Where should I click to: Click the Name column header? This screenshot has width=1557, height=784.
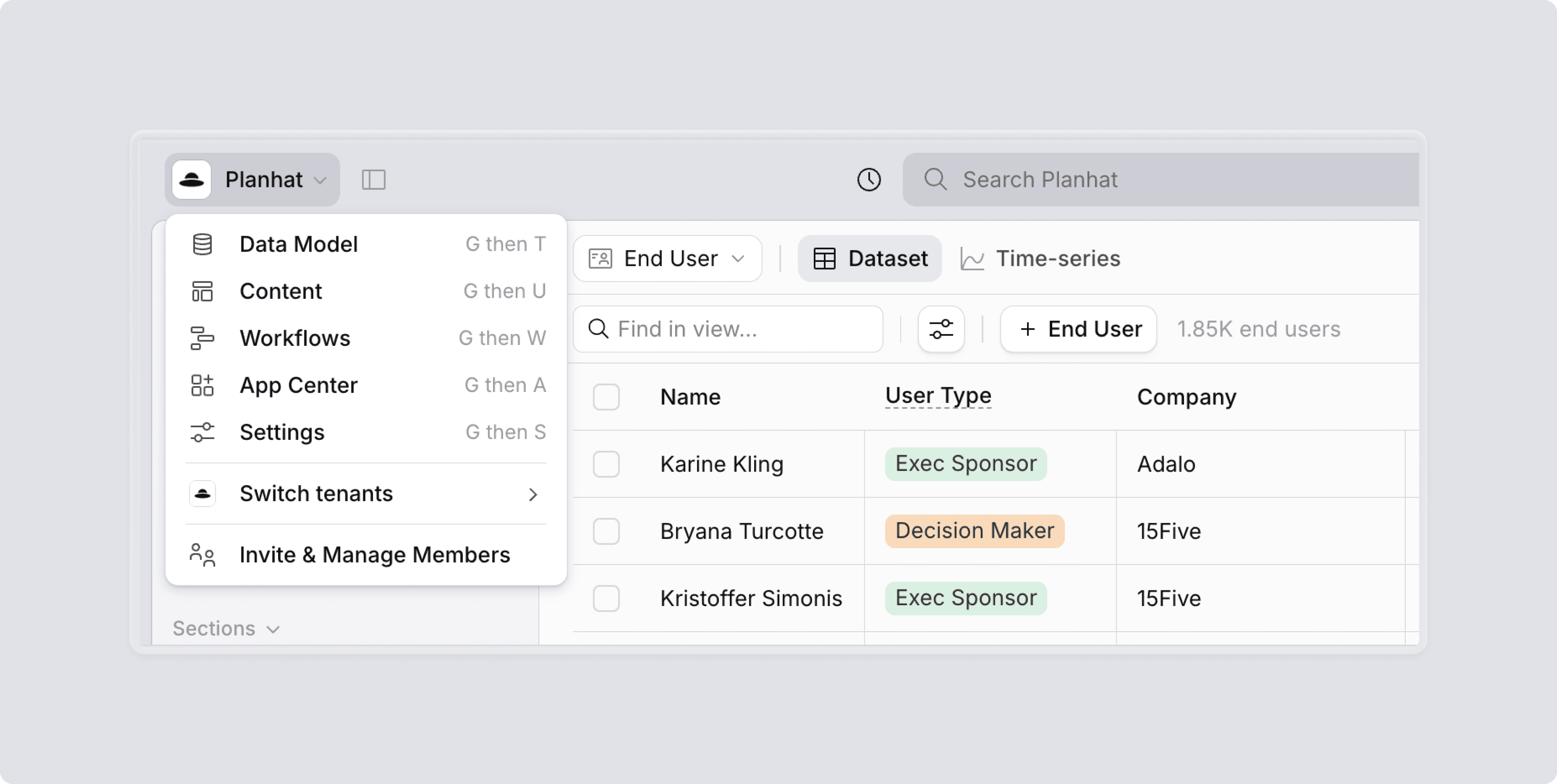click(690, 397)
